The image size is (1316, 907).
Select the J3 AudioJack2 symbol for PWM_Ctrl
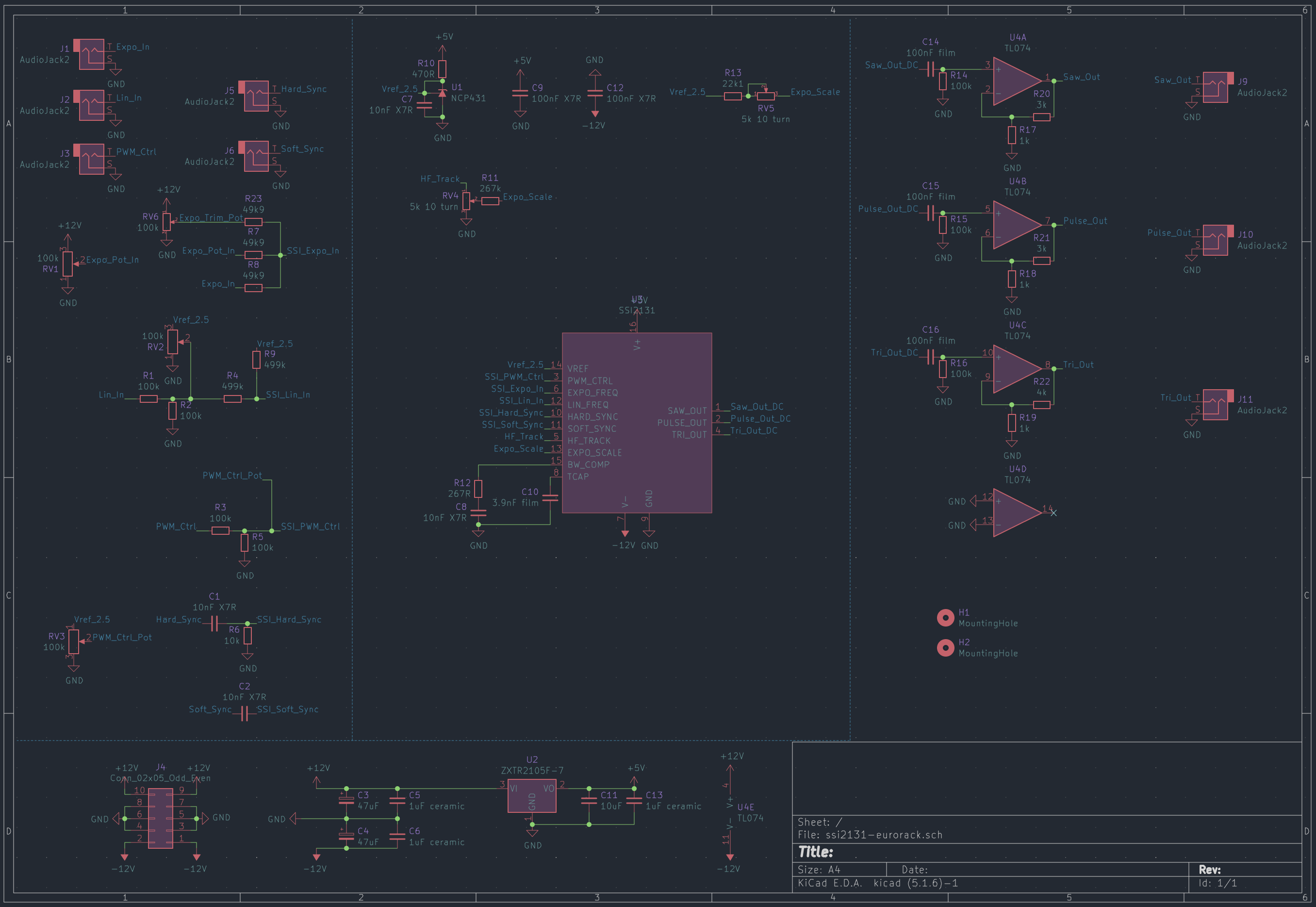point(91,159)
